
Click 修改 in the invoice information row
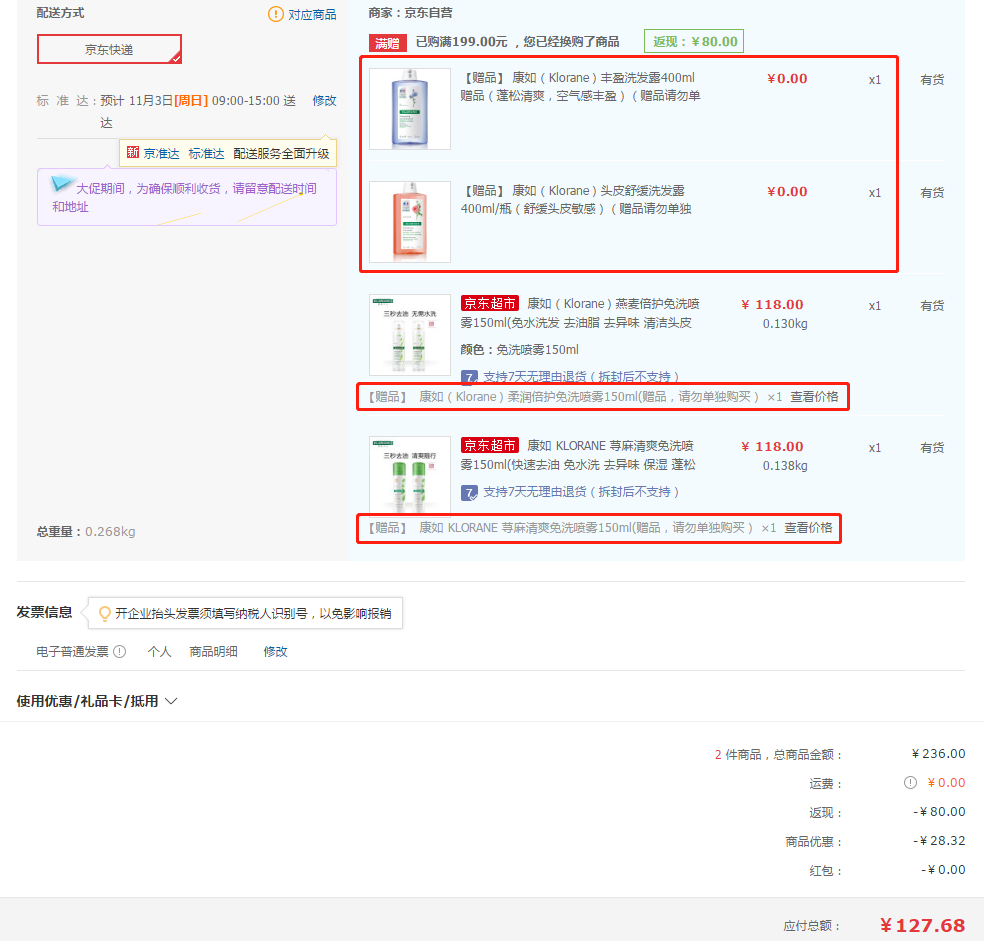click(x=275, y=652)
